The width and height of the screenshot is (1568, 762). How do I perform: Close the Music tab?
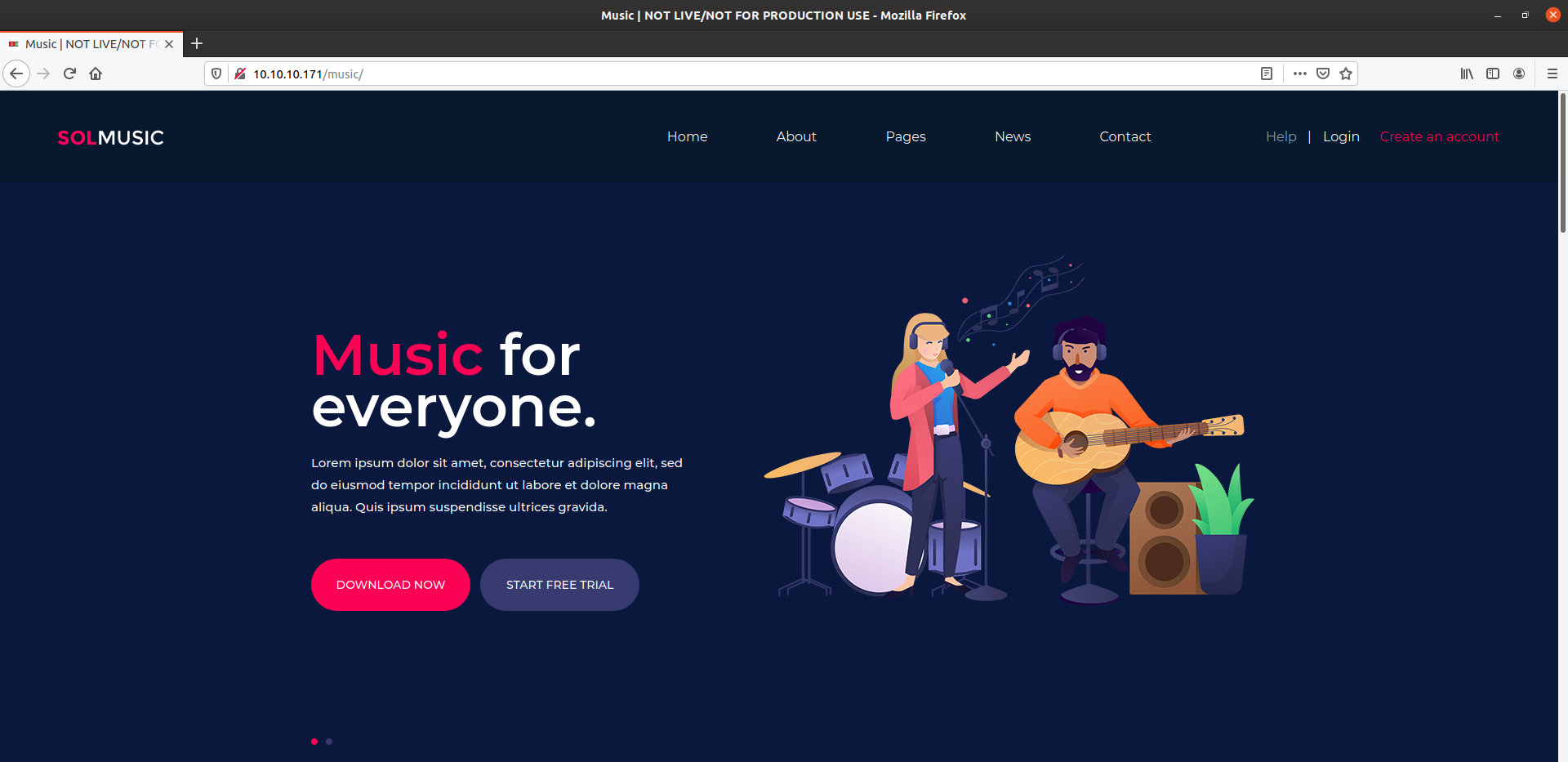coord(169,44)
